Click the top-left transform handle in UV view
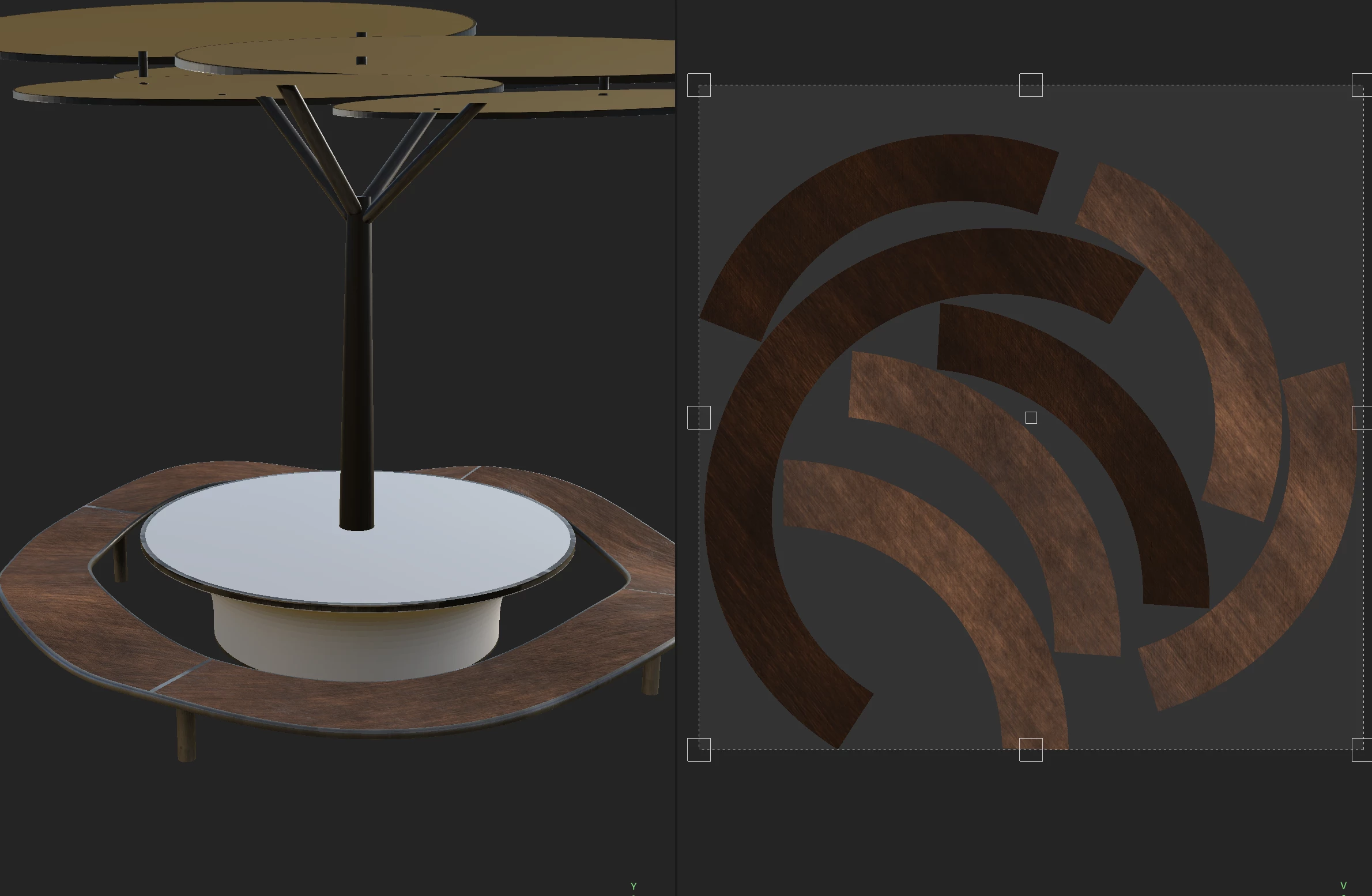The width and height of the screenshot is (1372, 896). [x=699, y=85]
